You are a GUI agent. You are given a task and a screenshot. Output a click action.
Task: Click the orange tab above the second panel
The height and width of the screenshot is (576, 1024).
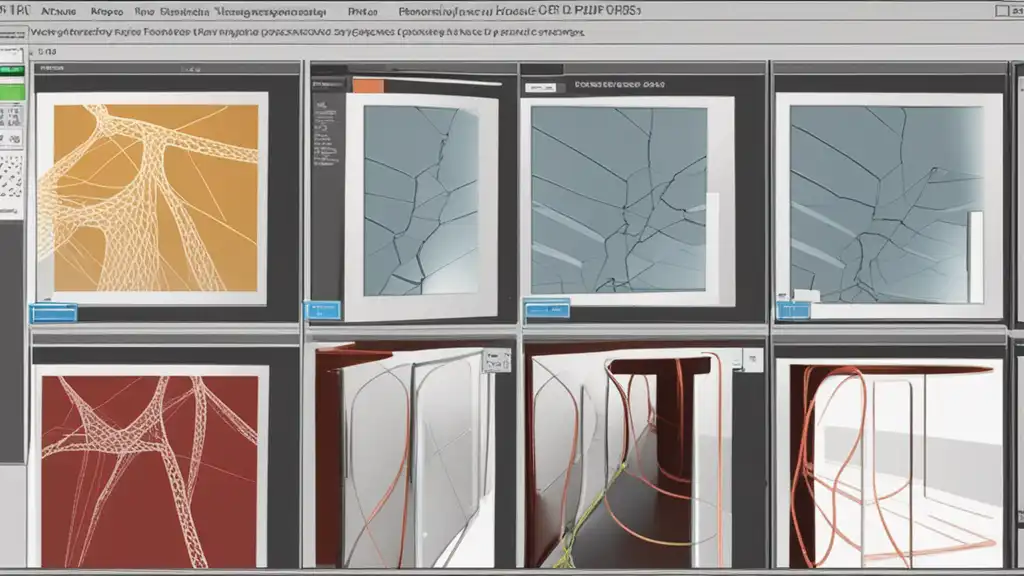click(x=367, y=86)
